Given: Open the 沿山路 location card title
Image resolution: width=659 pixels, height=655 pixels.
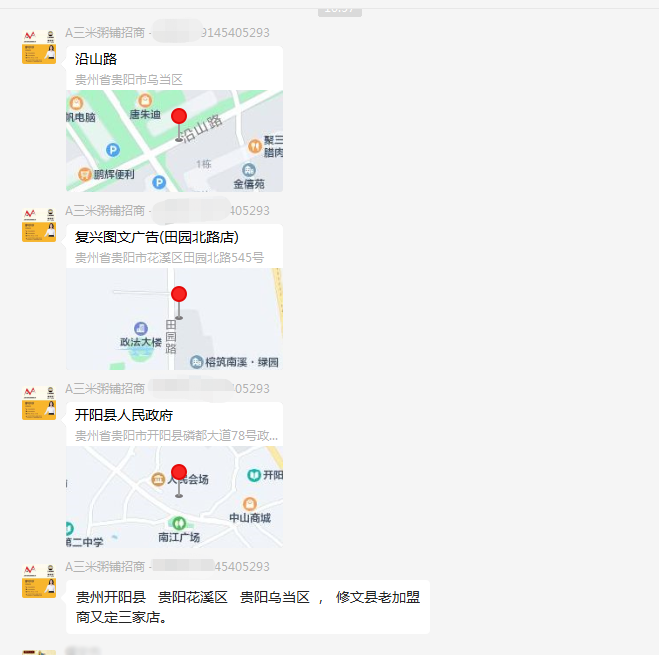Looking at the screenshot, I should 96,59.
